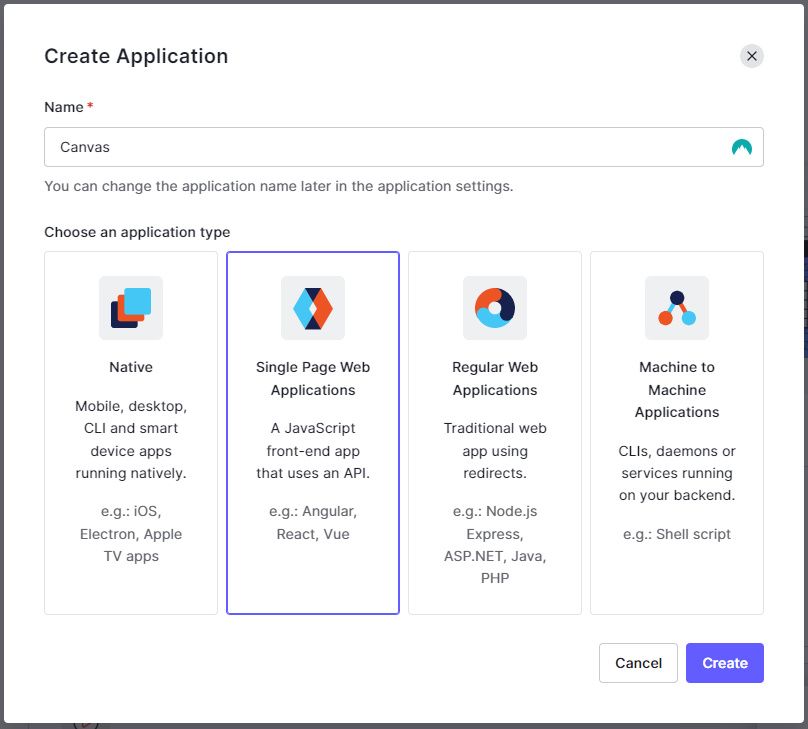Click the Create button
The width and height of the screenshot is (808, 729).
724,663
